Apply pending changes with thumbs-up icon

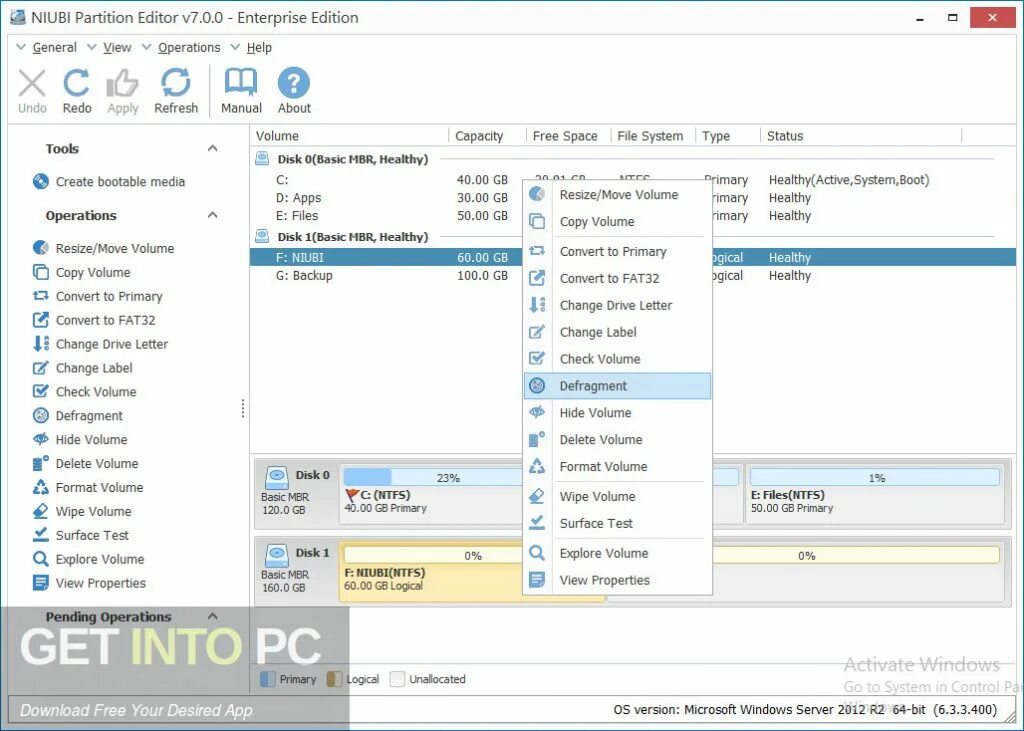123,91
